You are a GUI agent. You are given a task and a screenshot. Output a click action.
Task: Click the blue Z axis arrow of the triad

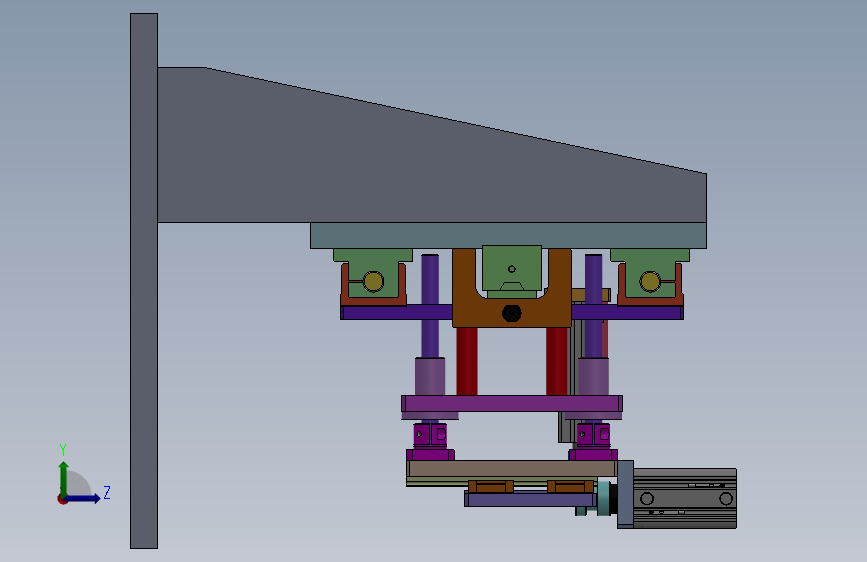pyautogui.click(x=83, y=498)
